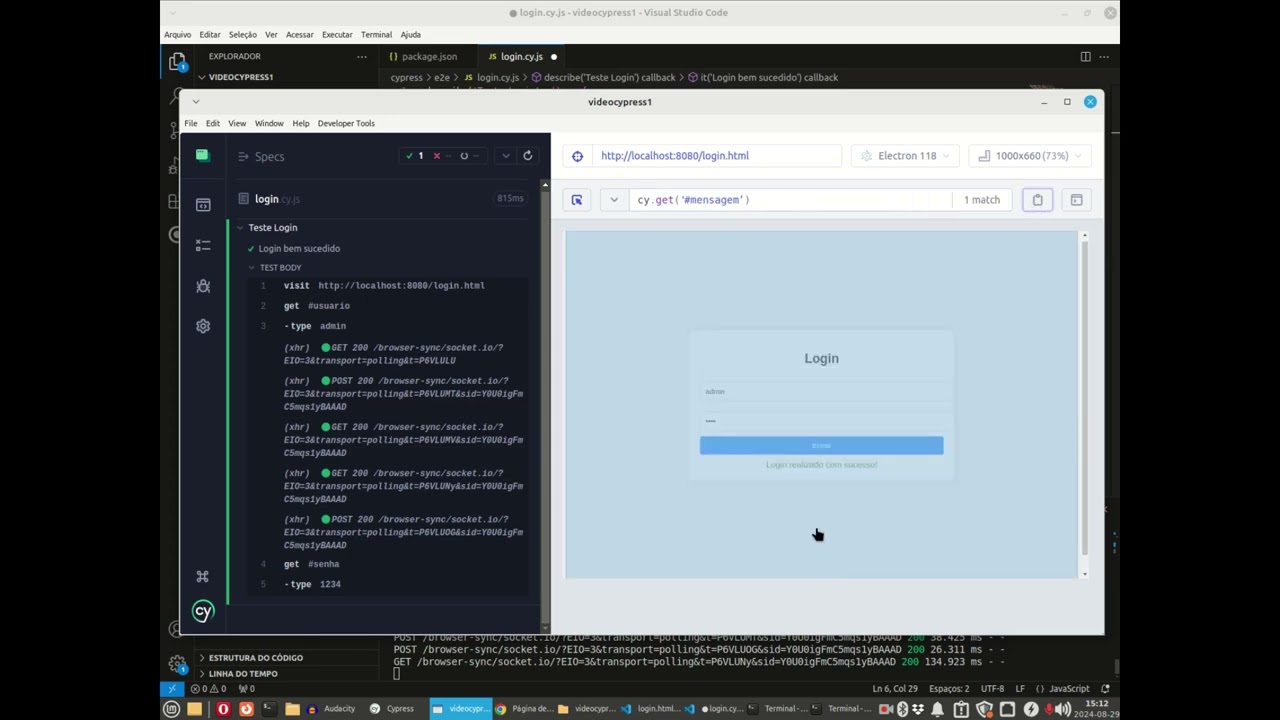Viewport: 1280px width, 720px height.
Task: Open the Opera browser taskbar icon
Action: [x=223, y=709]
